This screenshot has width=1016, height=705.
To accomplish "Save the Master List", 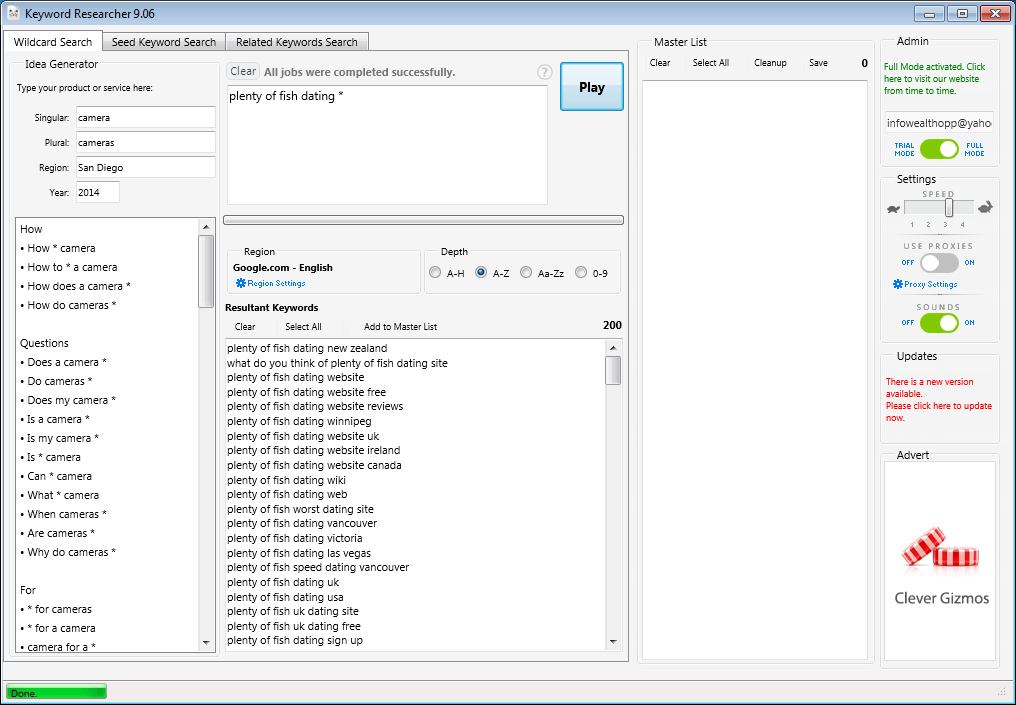I will (818, 63).
